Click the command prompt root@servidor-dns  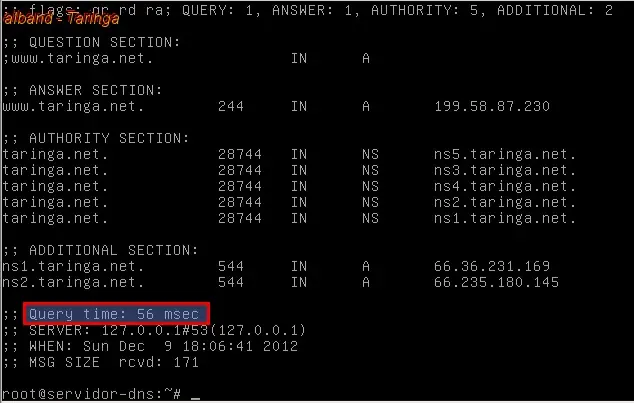click(91, 394)
